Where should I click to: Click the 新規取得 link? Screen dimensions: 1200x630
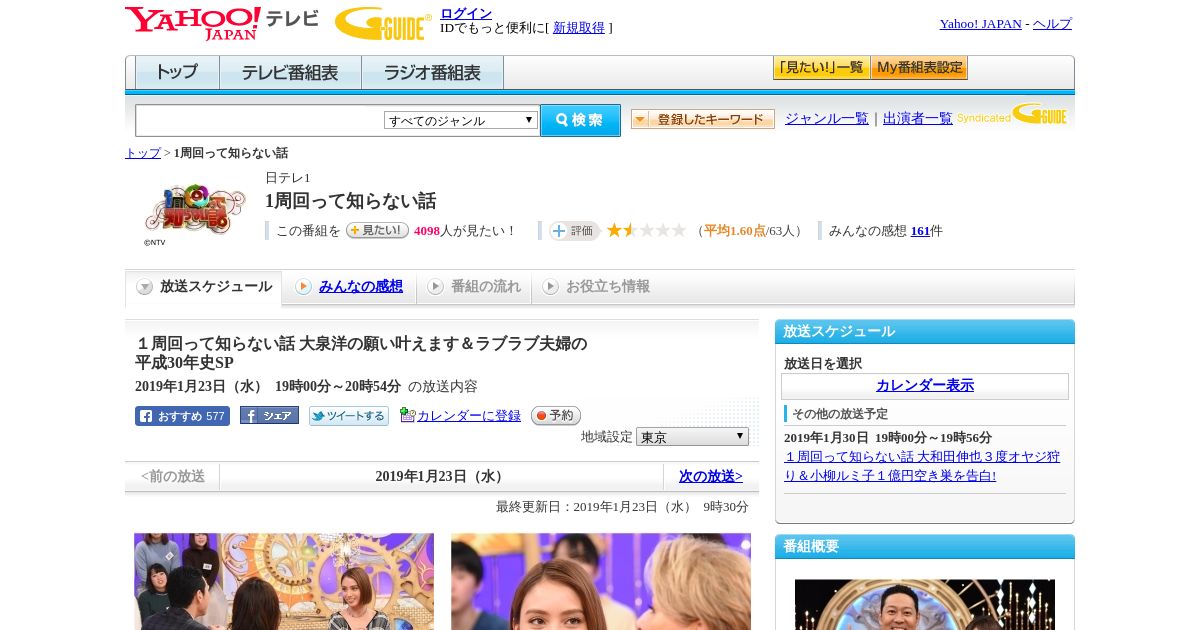[579, 27]
